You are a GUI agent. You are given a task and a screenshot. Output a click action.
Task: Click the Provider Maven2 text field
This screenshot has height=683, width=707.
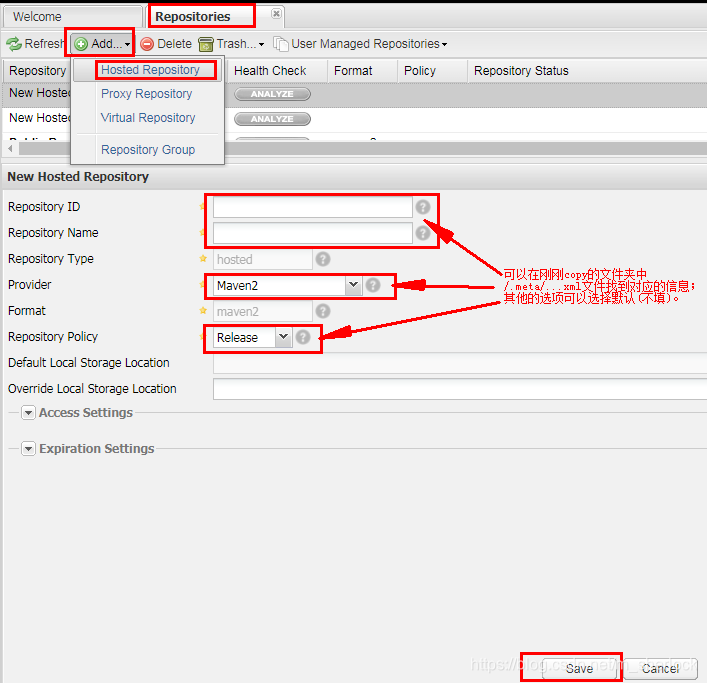(x=280, y=286)
